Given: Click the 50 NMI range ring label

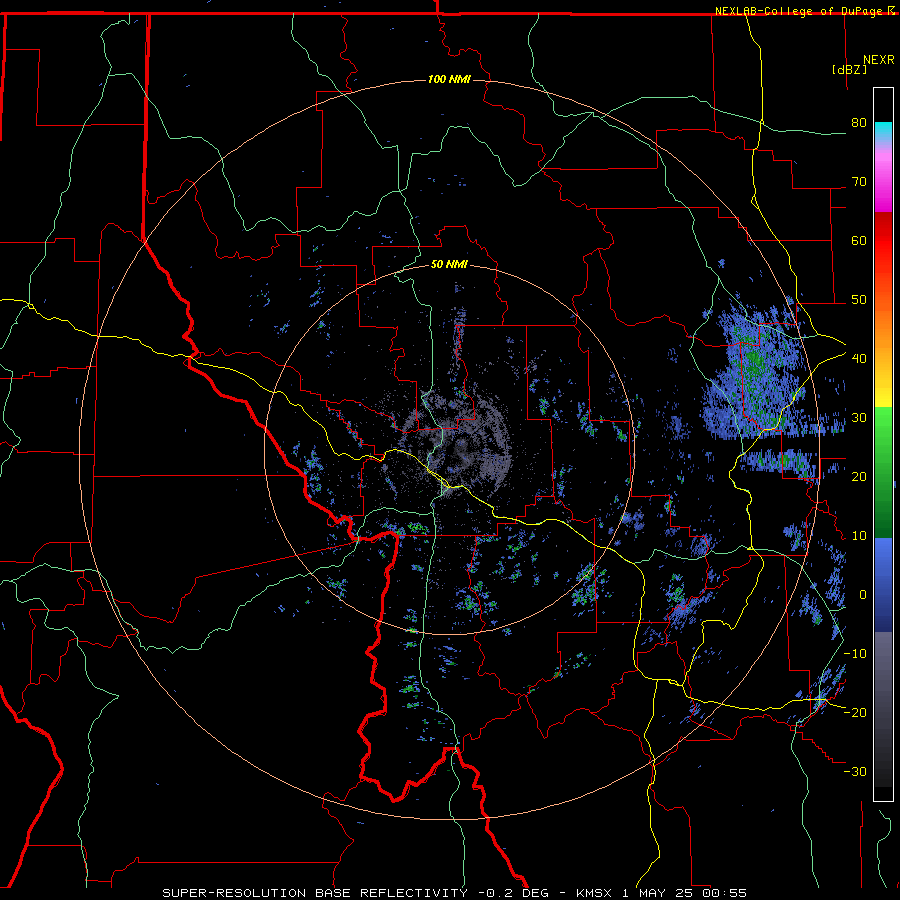Looking at the screenshot, I should [x=449, y=265].
